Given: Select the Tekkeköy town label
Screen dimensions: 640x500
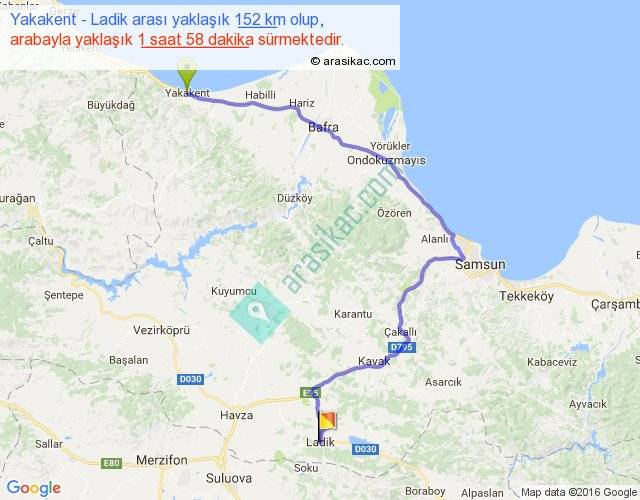Looking at the screenshot, I should tap(527, 296).
